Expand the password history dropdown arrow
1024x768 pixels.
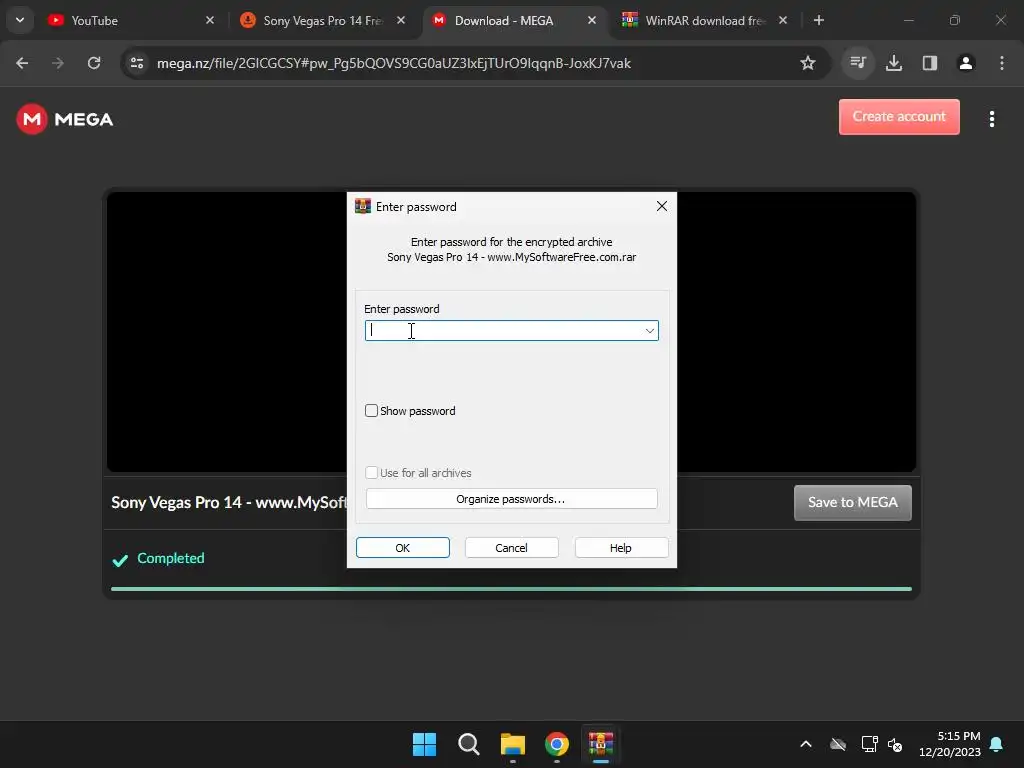650,330
